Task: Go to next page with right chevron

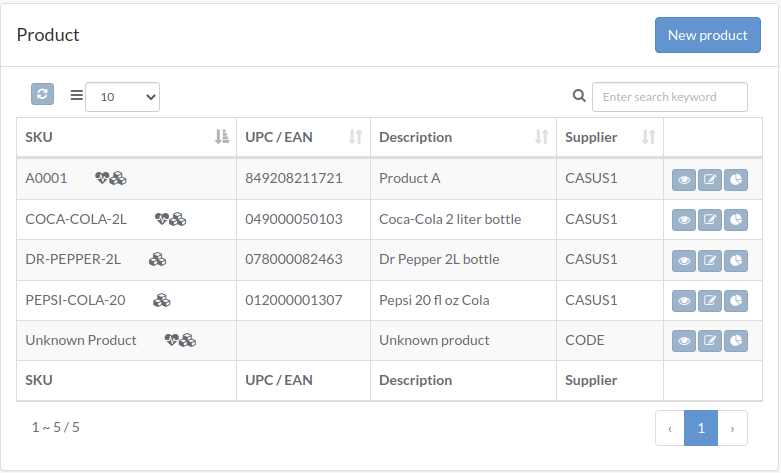Action: point(732,428)
